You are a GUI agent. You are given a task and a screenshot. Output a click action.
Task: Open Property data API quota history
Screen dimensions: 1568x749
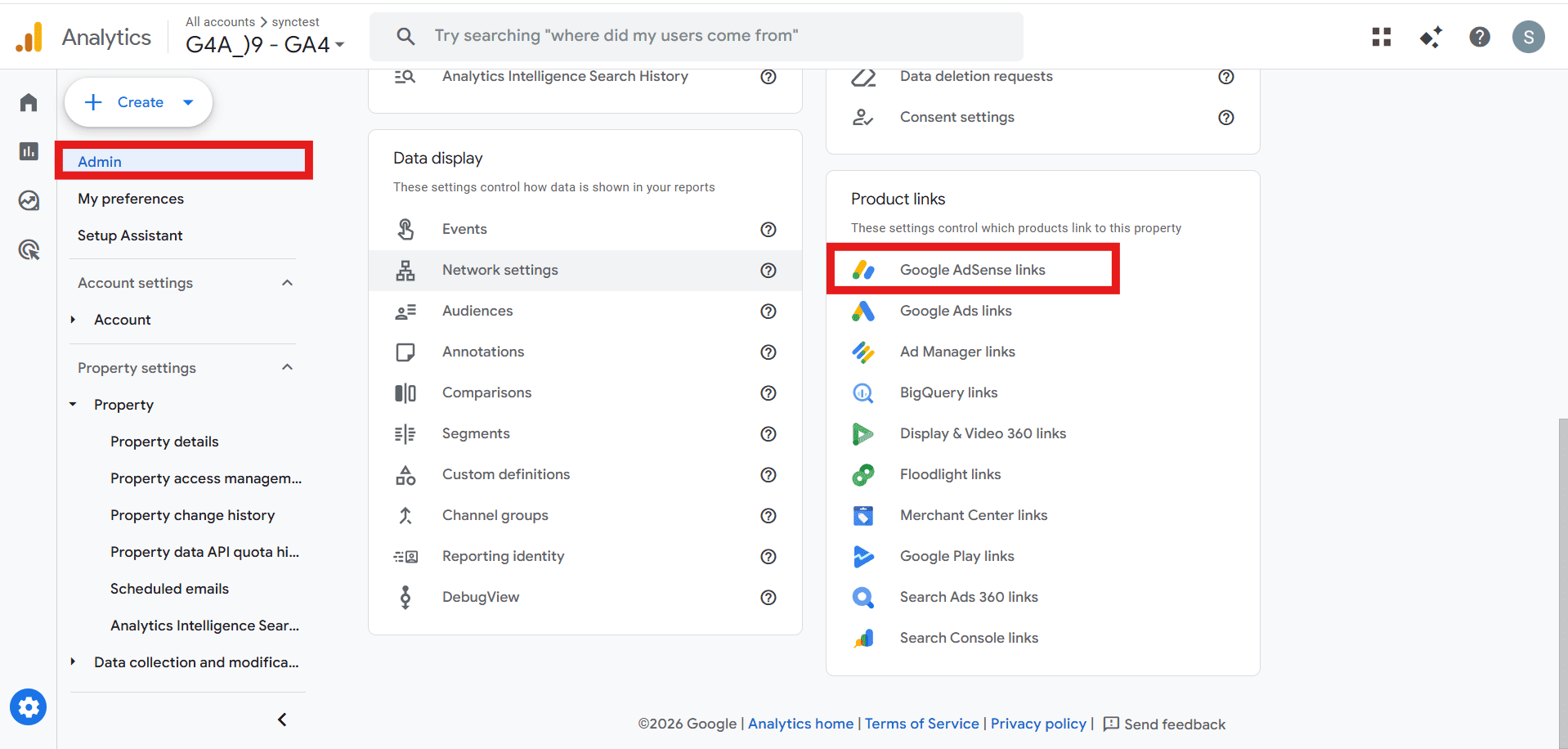(x=205, y=552)
